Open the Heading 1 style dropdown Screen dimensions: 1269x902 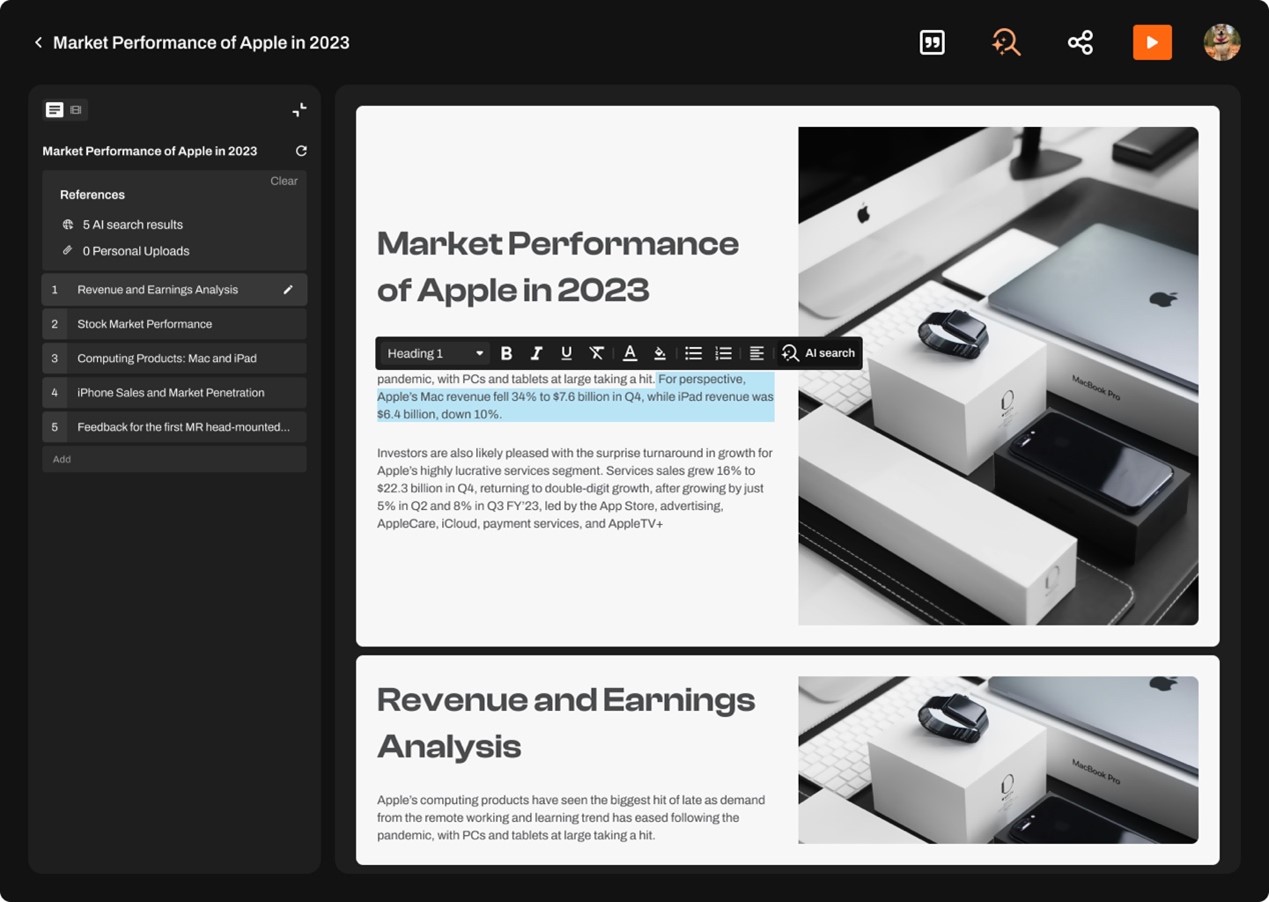click(x=435, y=353)
